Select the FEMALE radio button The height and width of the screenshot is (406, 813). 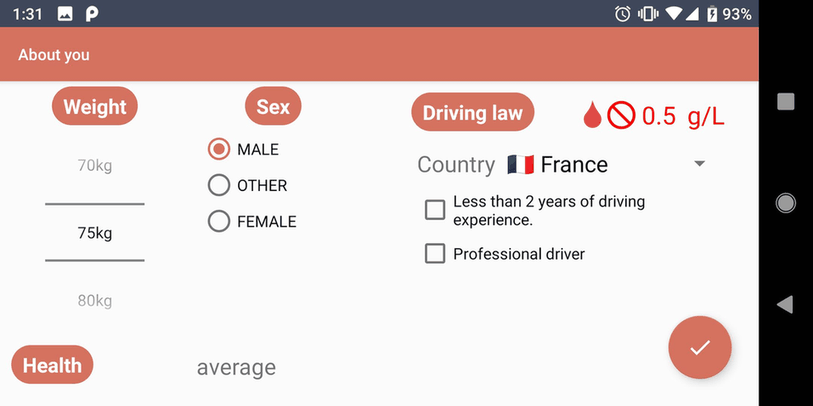tap(219, 222)
